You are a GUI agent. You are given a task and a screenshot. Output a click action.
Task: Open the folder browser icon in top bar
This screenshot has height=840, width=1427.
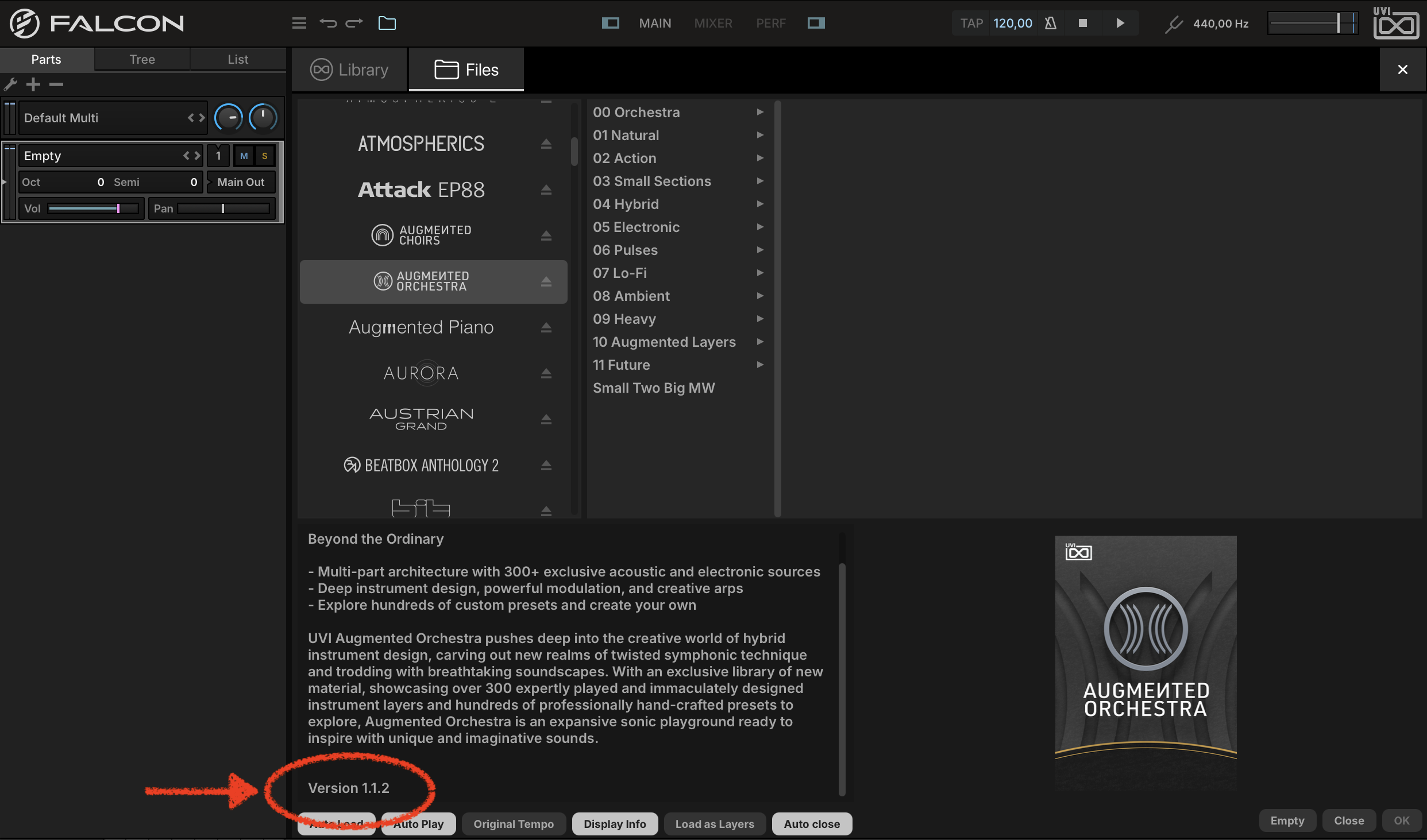click(x=387, y=23)
